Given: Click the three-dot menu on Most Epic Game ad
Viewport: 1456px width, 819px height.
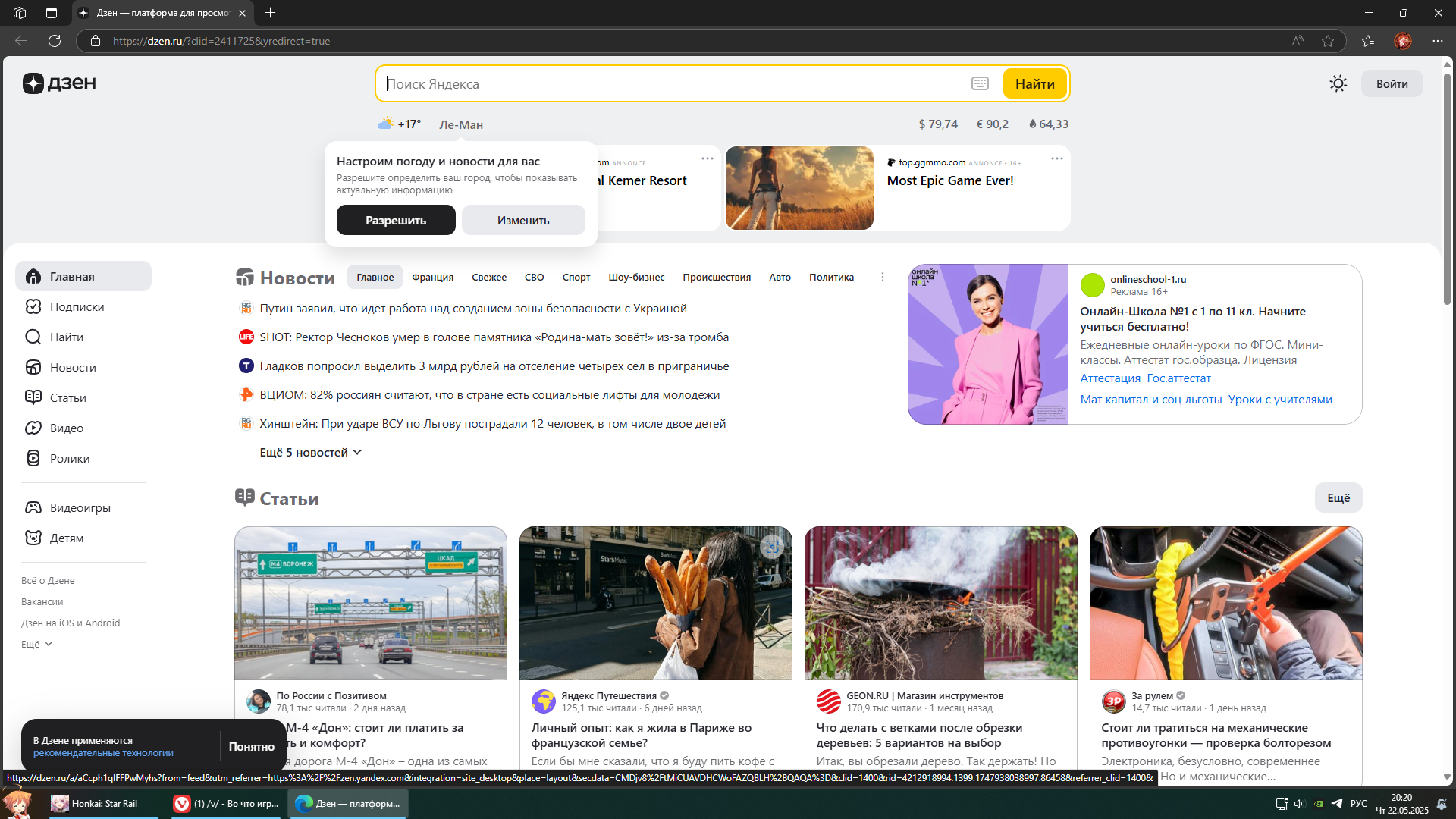Looking at the screenshot, I should coord(1057,158).
